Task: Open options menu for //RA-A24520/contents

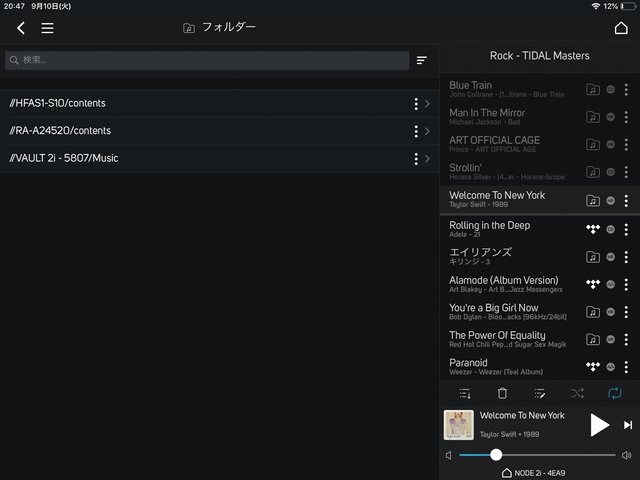Action: click(x=416, y=131)
